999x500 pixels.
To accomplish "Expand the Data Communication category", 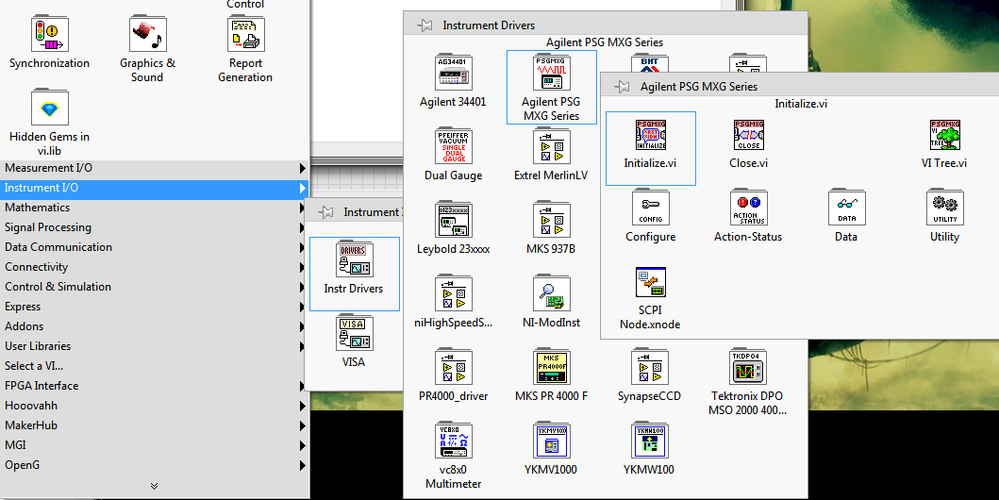I will tap(155, 247).
